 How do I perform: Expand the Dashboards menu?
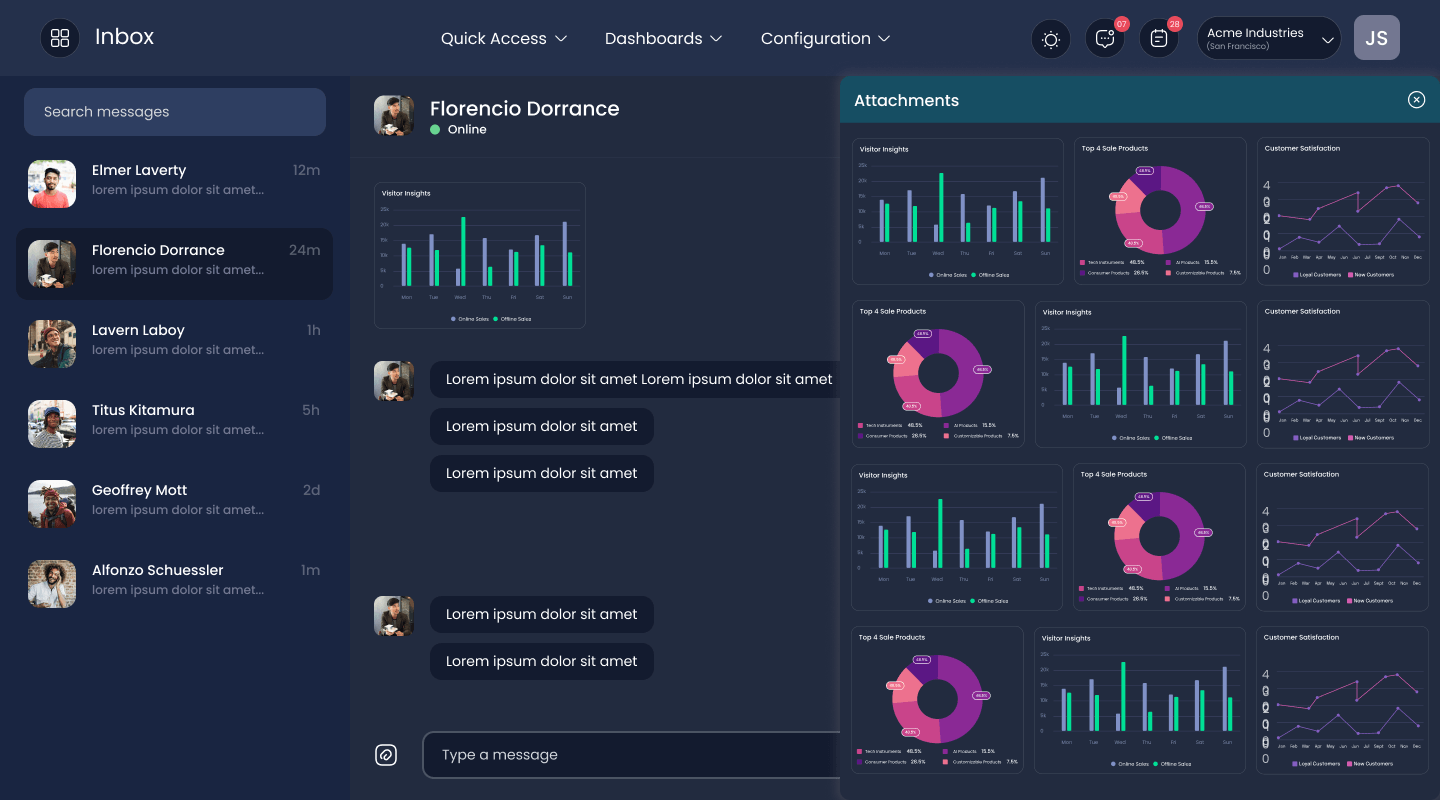[663, 38]
